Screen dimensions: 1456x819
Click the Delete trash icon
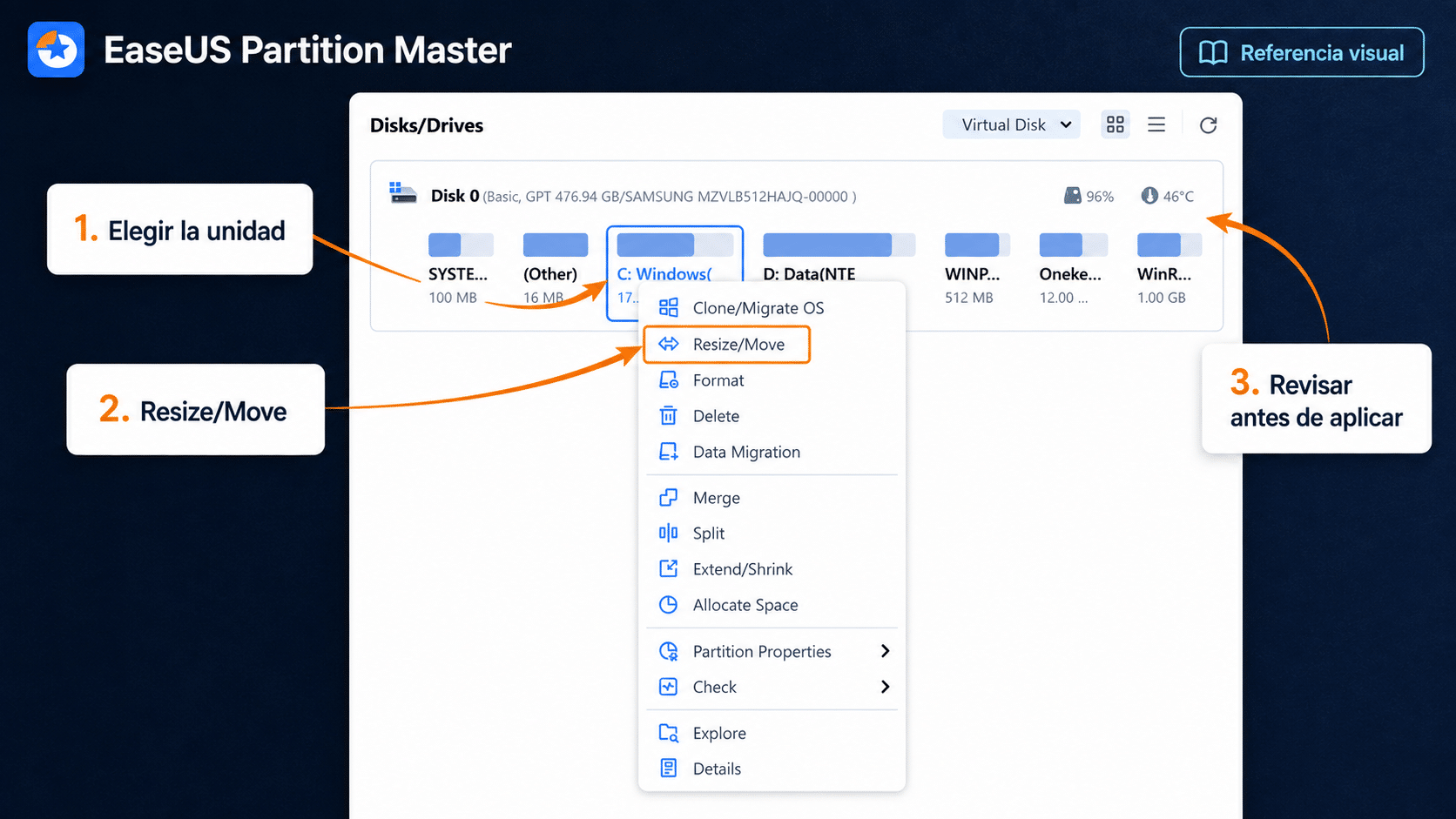click(x=669, y=415)
